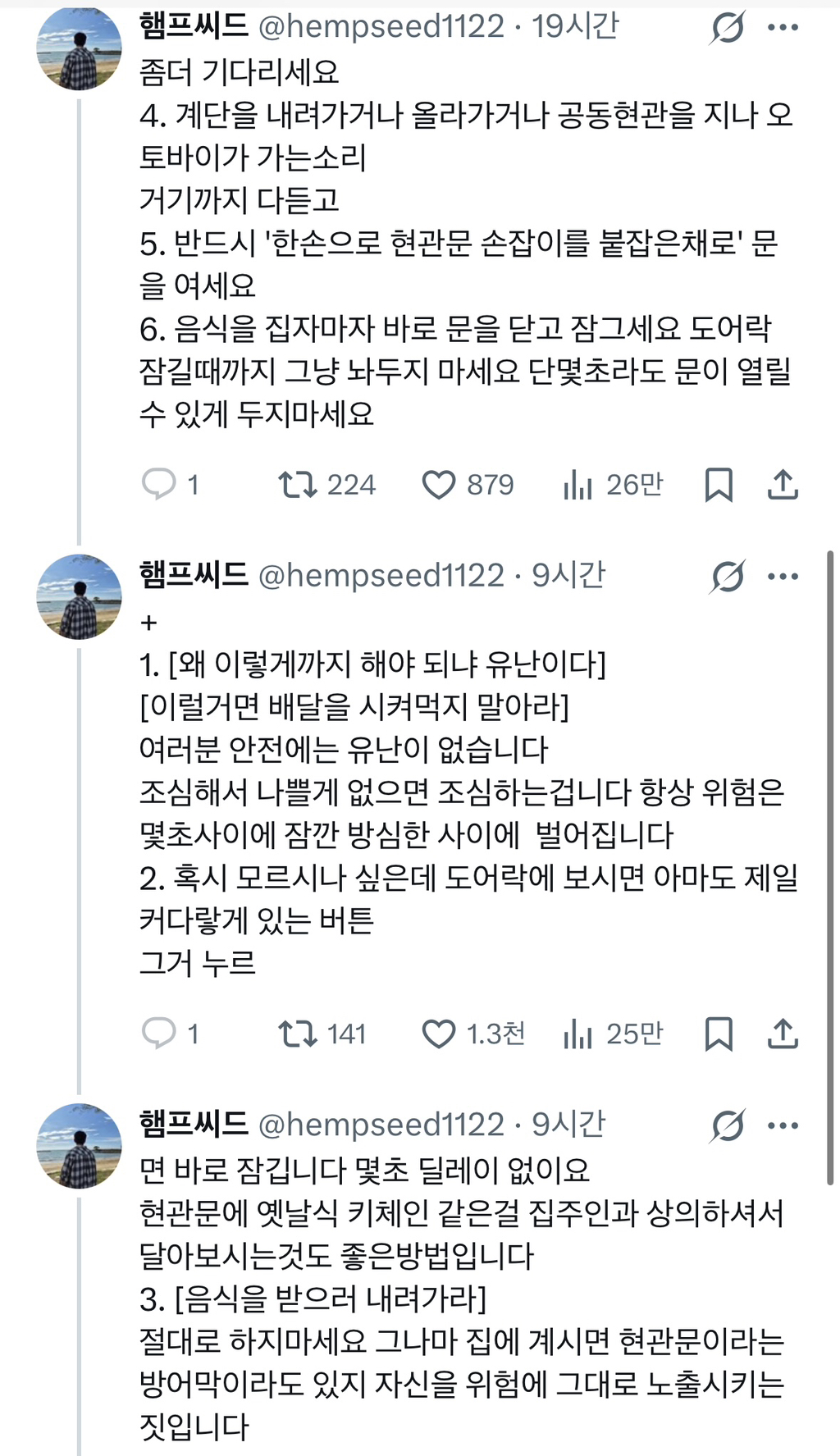The width and height of the screenshot is (840, 1456).
Task: Reply to the first tweet
Action: click(159, 485)
